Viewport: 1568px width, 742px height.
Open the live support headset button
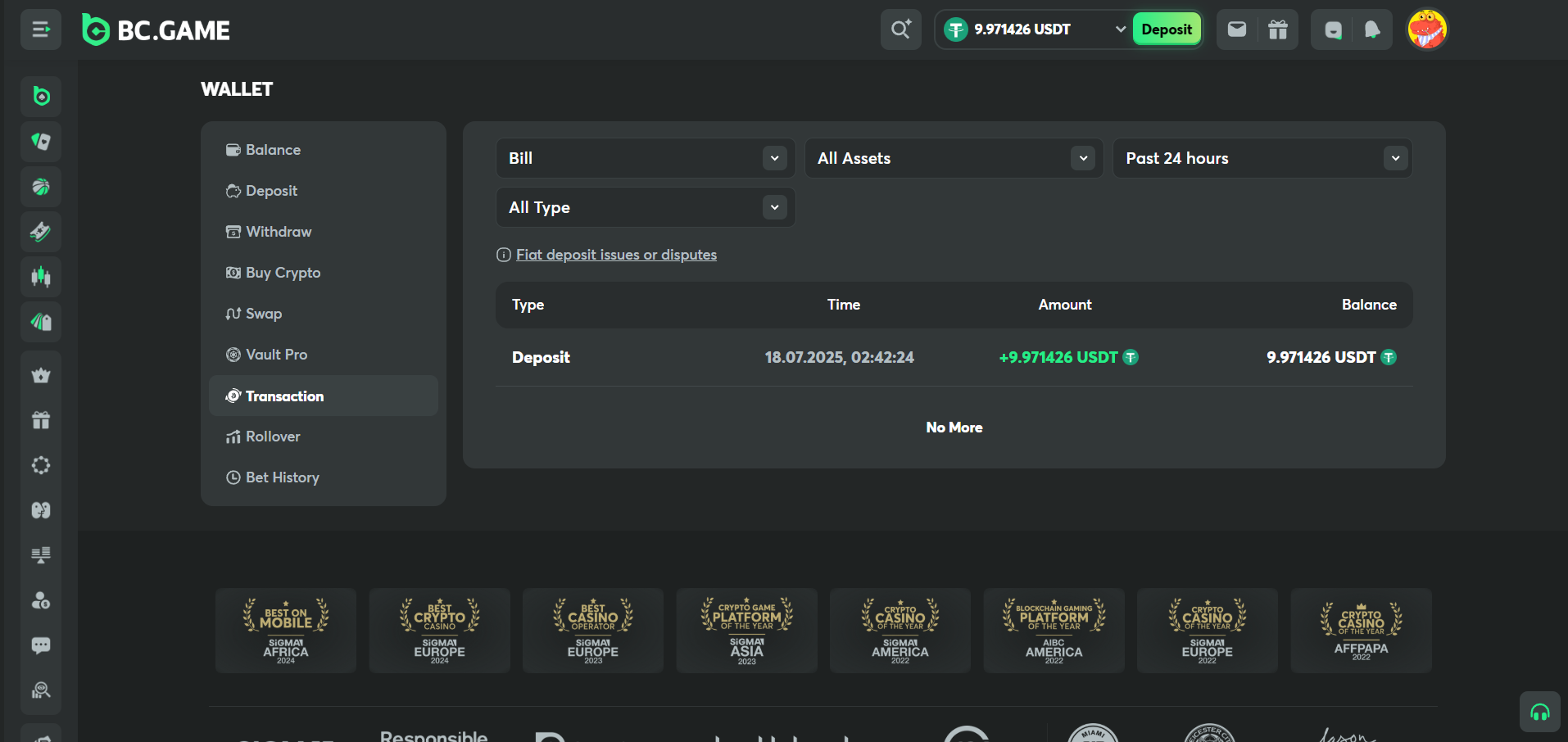tap(1540, 712)
